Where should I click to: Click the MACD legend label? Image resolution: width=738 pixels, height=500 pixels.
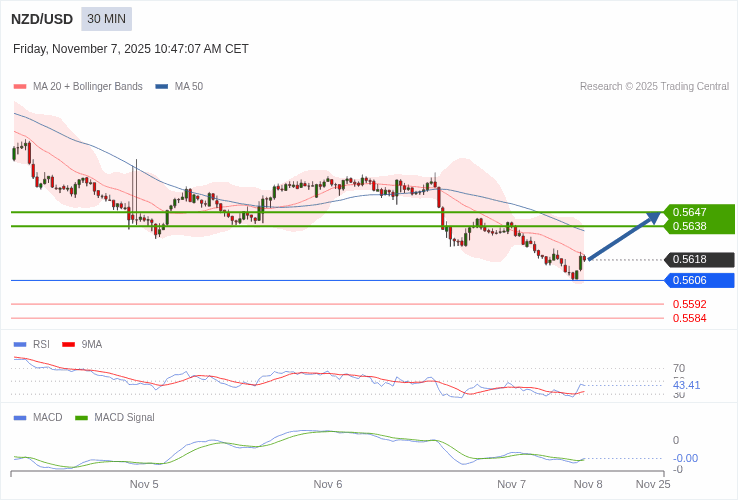[48, 418]
